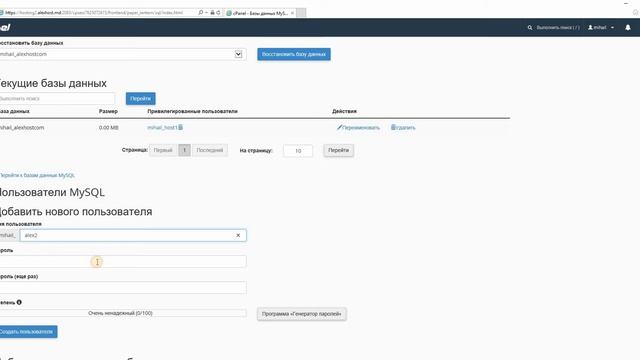The width and height of the screenshot is (640, 360).
Task: Expand the restore database dropdown
Action: 238,54
